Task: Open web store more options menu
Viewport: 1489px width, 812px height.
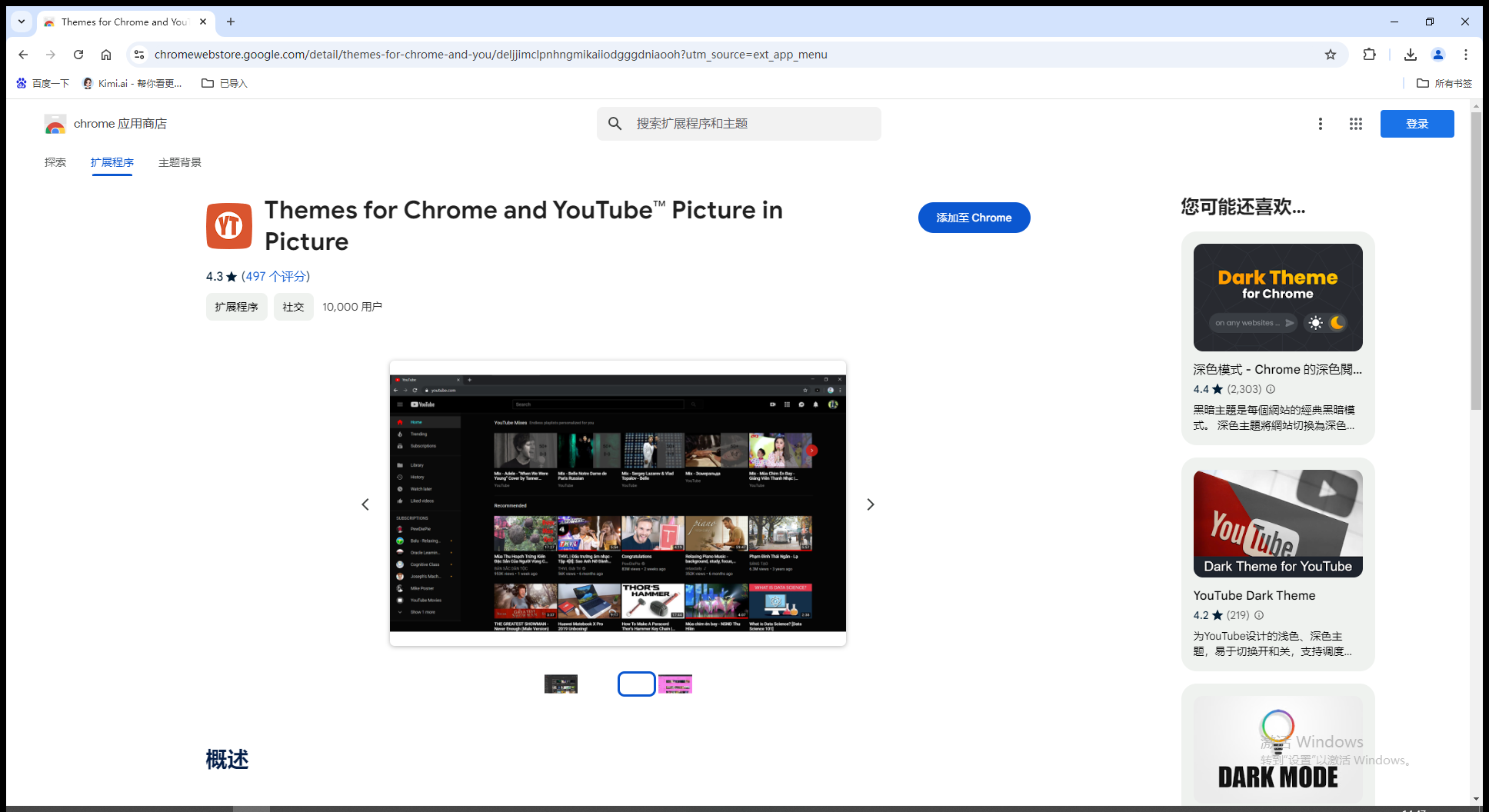Action: point(1321,124)
